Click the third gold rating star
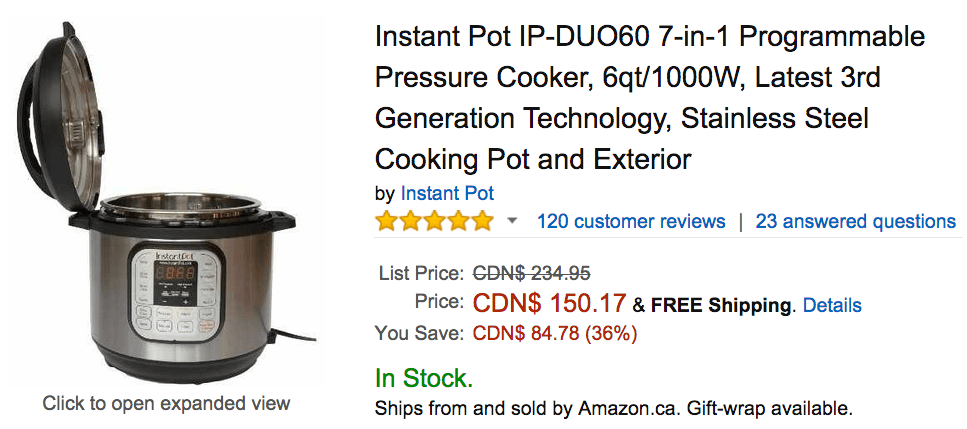 pyautogui.click(x=434, y=221)
